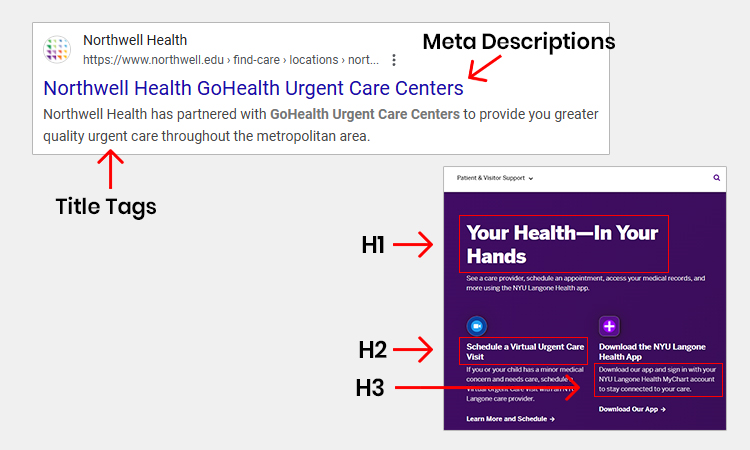Screen dimensions: 750x450
Task: Select Schedule a Virtual Urgent Care Visit heading
Action: 524,351
